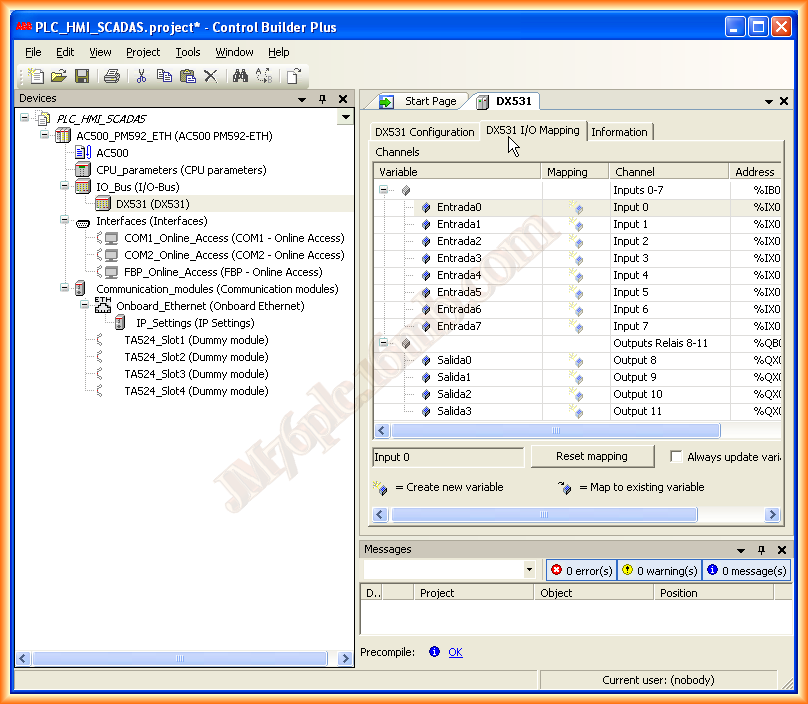This screenshot has width=808, height=704.
Task: Enable the Always update variables checkbox
Action: [677, 457]
